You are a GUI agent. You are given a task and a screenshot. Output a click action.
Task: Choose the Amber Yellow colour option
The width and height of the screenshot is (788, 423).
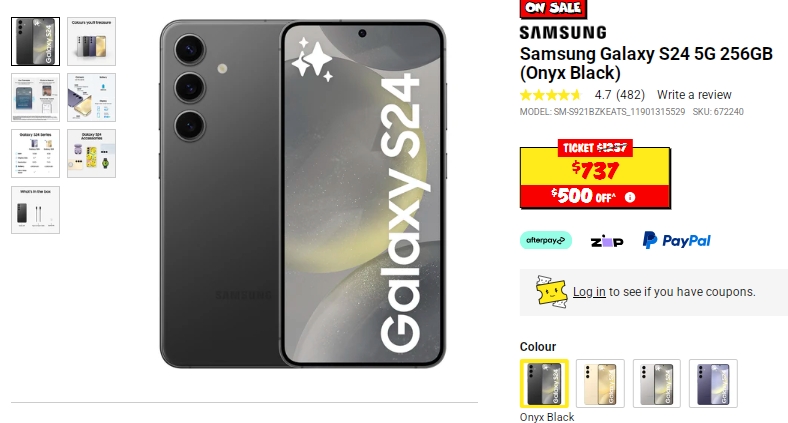pyautogui.click(x=600, y=383)
